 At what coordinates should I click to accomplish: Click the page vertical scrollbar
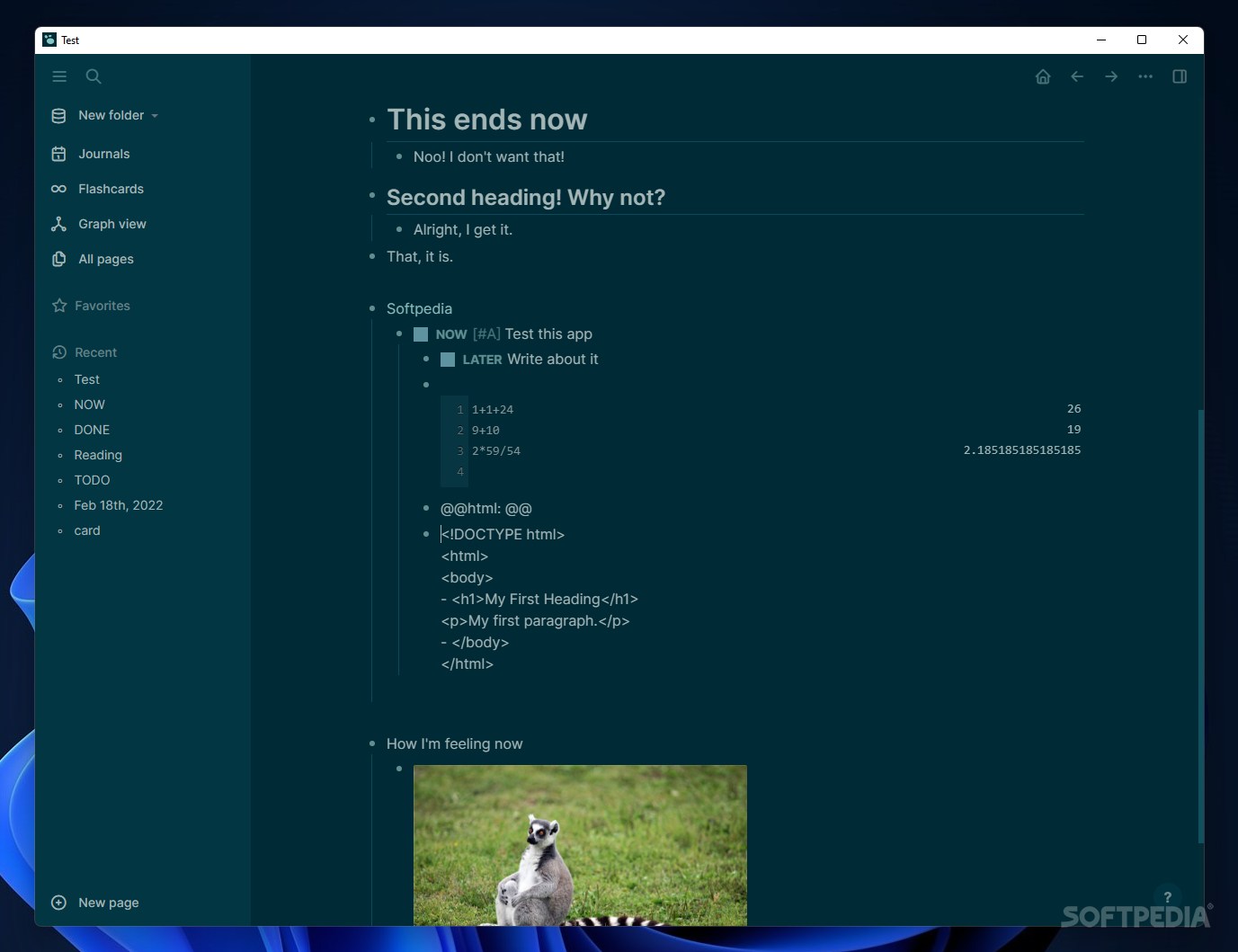[x=1200, y=626]
